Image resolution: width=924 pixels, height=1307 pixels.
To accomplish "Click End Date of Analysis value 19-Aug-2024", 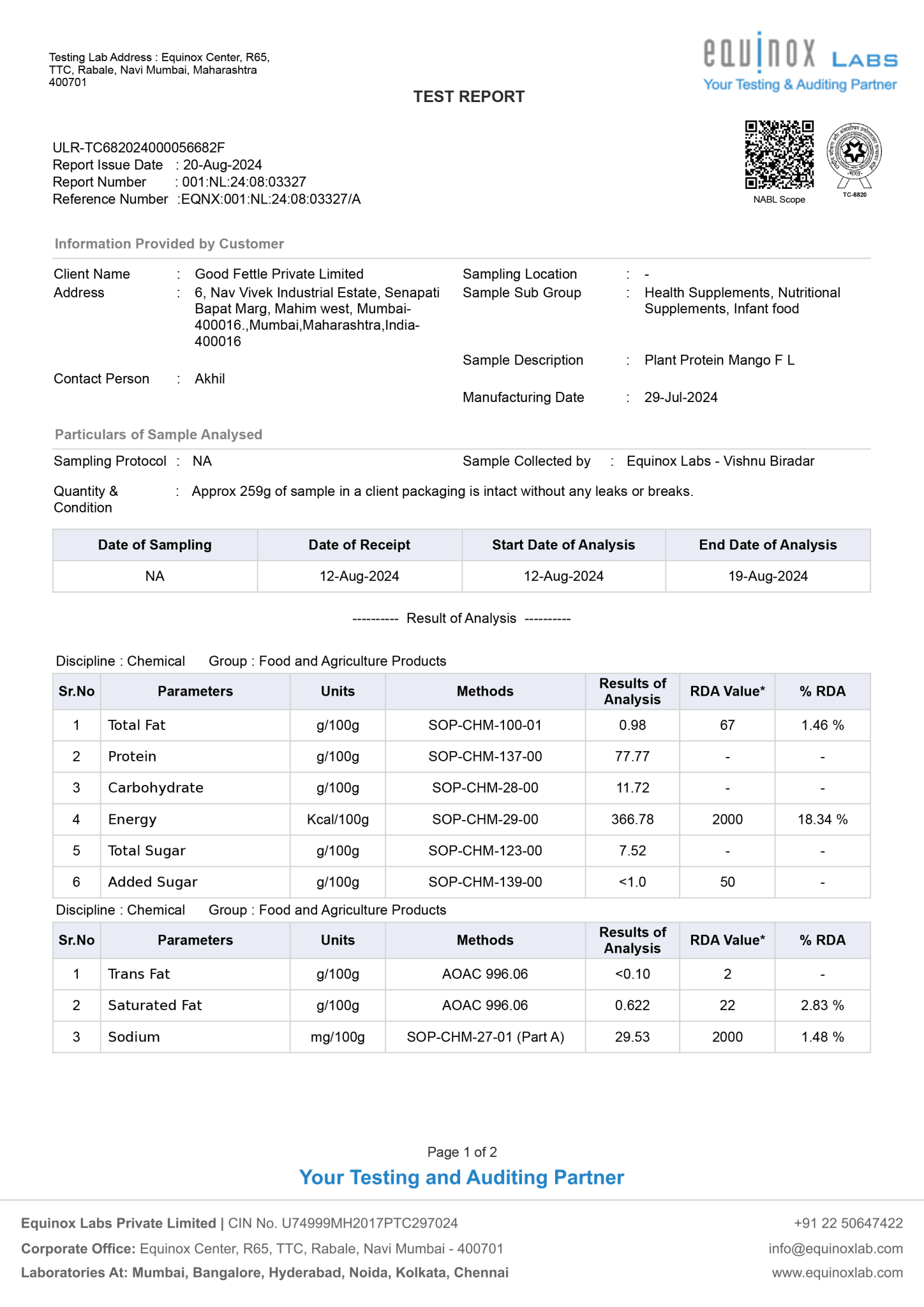I will (x=768, y=576).
